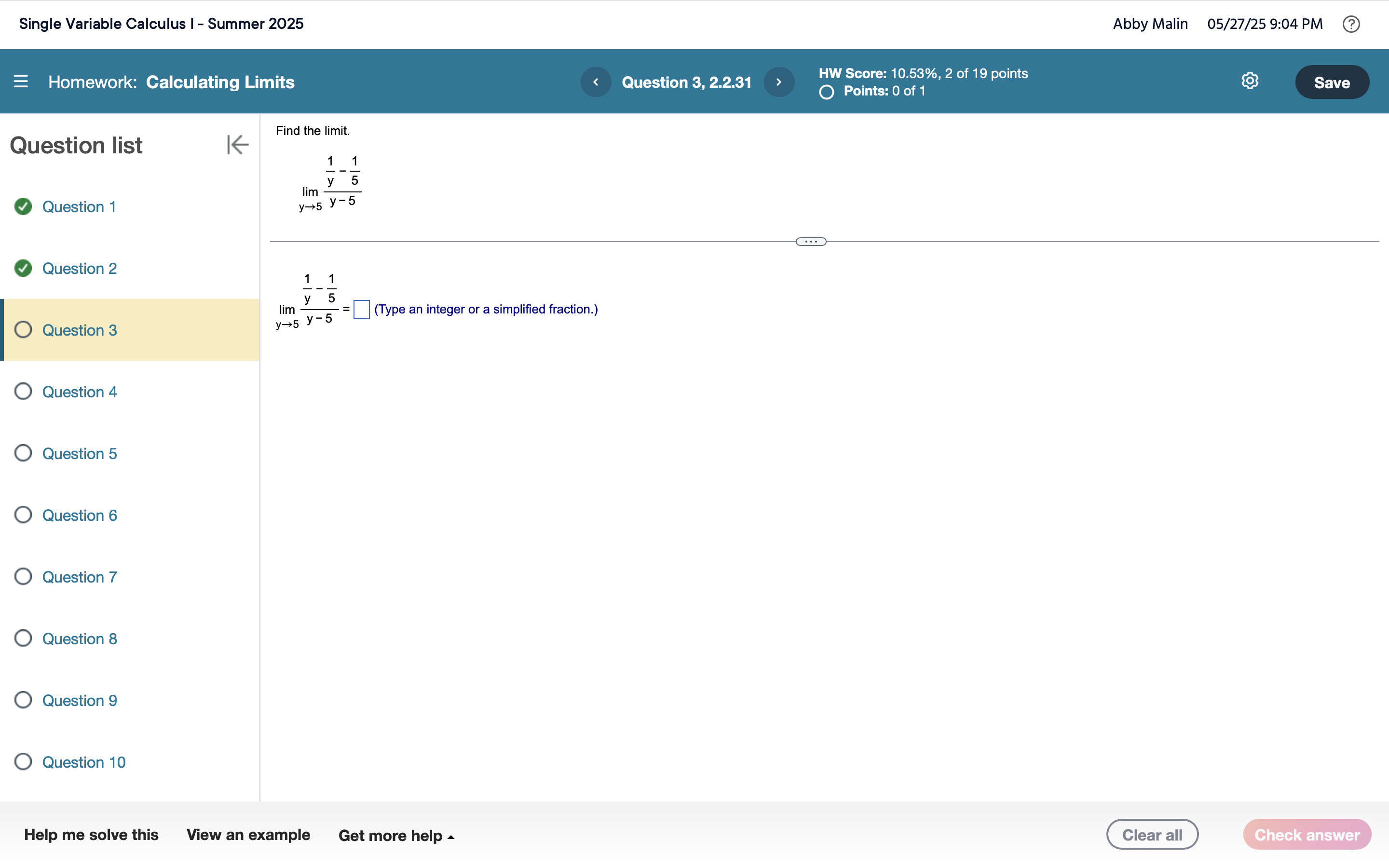Go to previous question arrow
Image resolution: width=1389 pixels, height=868 pixels.
point(596,82)
